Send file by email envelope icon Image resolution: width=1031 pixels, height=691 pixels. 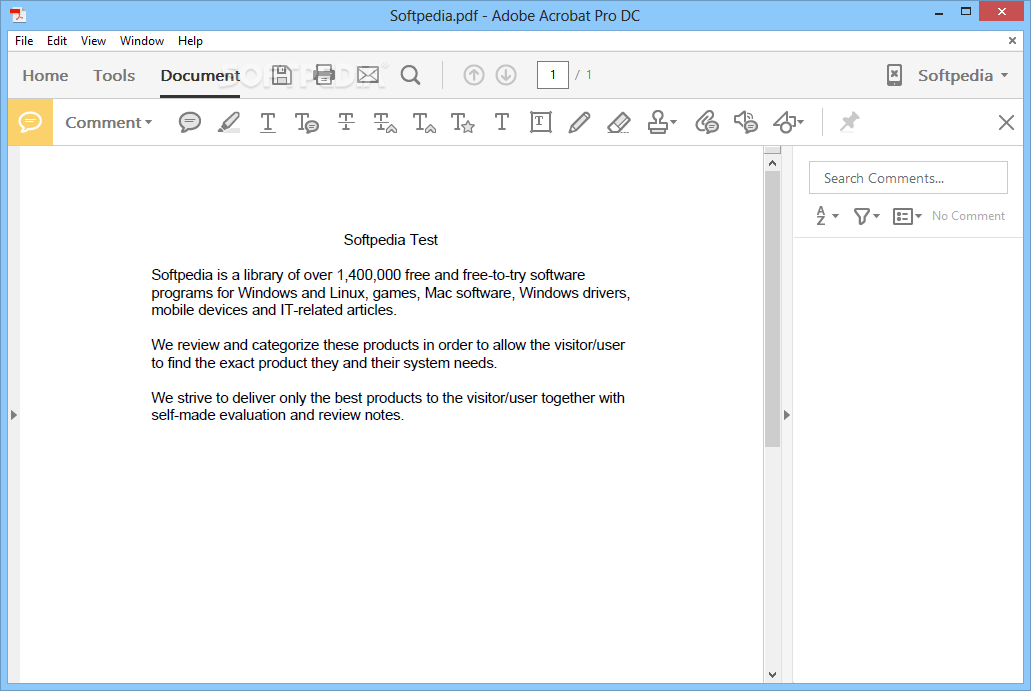coord(368,75)
